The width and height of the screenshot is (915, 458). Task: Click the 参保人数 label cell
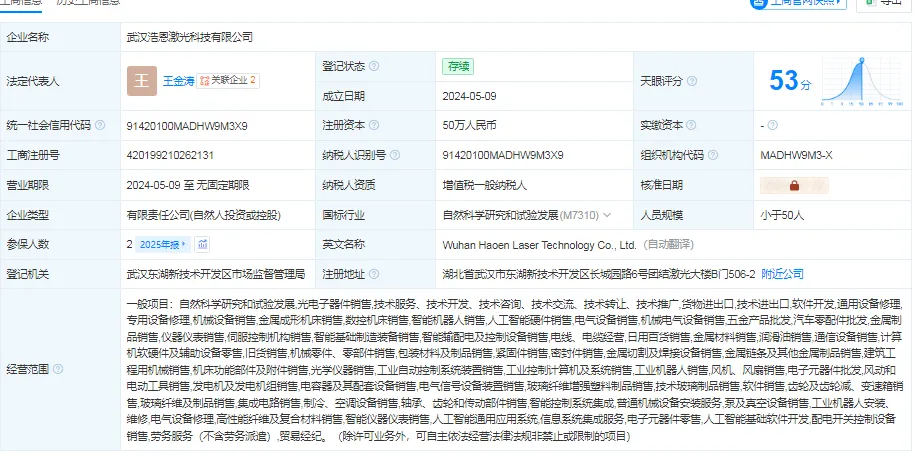point(61,244)
